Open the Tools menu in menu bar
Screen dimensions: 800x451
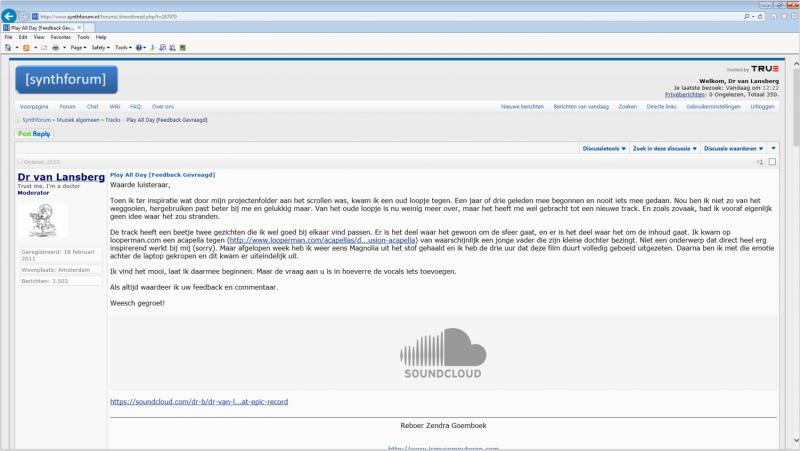tap(83, 37)
